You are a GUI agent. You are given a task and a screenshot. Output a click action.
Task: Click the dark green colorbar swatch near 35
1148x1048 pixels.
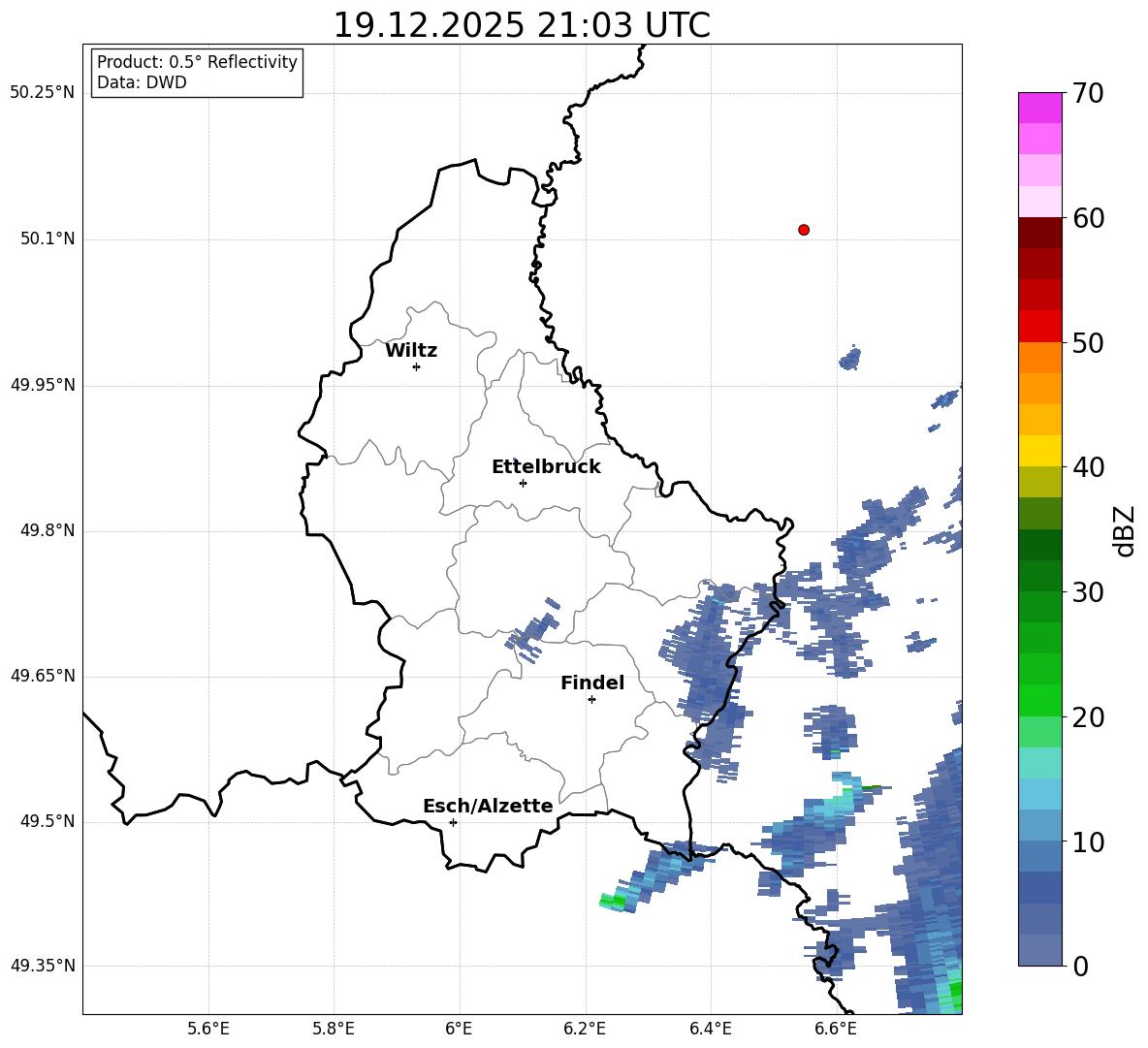coord(1039,545)
